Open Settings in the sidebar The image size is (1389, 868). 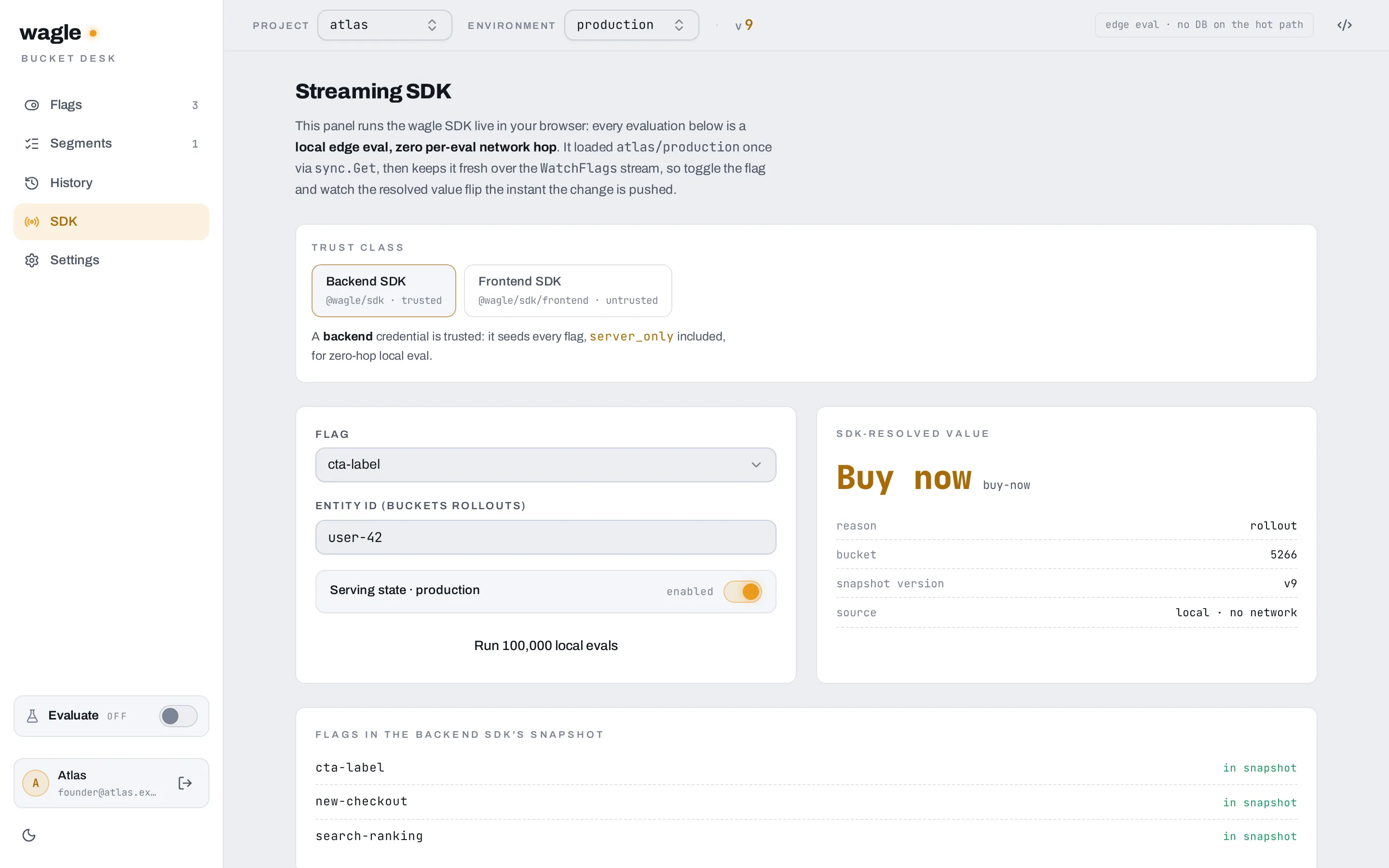pyautogui.click(x=111, y=260)
